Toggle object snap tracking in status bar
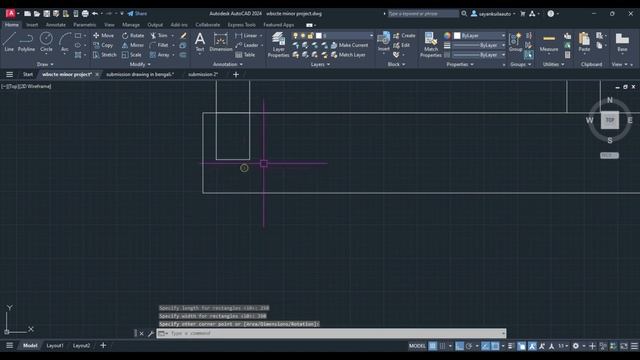The image size is (640, 360). (x=485, y=346)
